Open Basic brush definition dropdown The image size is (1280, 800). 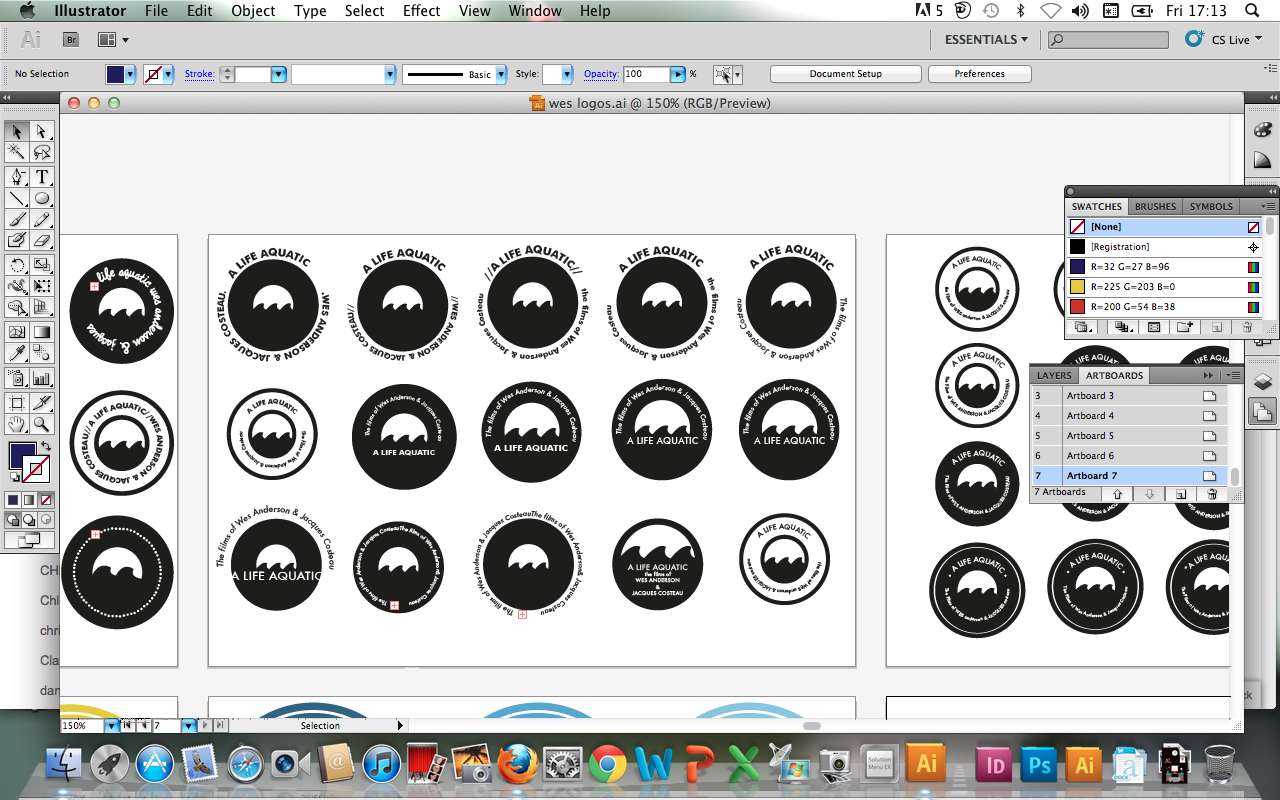click(x=501, y=74)
